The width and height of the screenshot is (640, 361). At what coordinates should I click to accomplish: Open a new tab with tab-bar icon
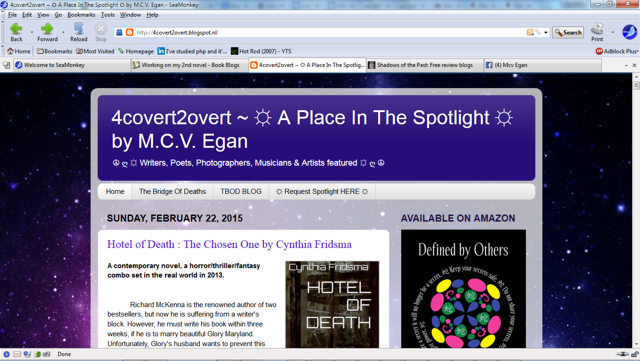tap(7, 65)
